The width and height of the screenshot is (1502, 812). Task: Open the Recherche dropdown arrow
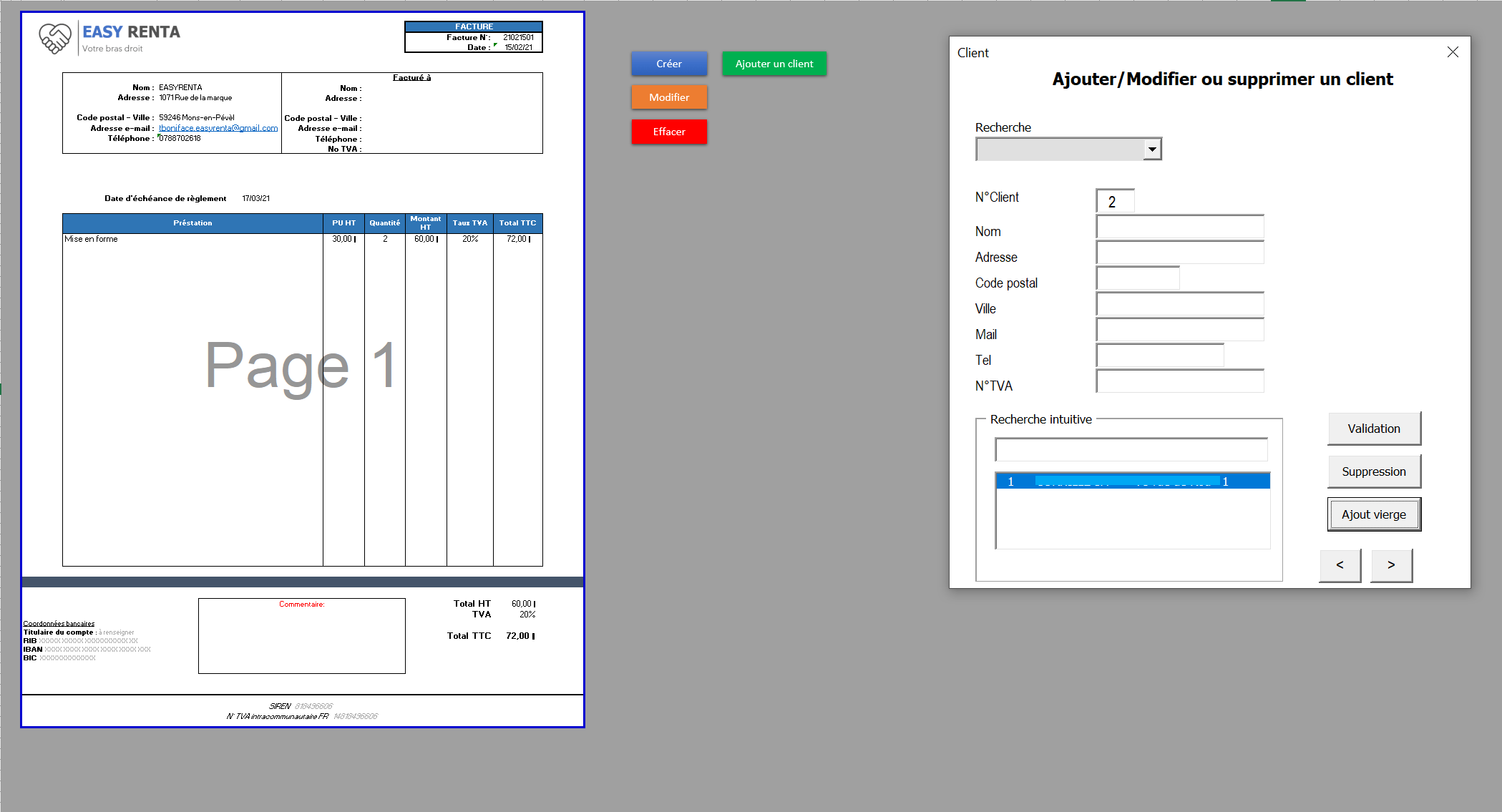click(x=1152, y=150)
